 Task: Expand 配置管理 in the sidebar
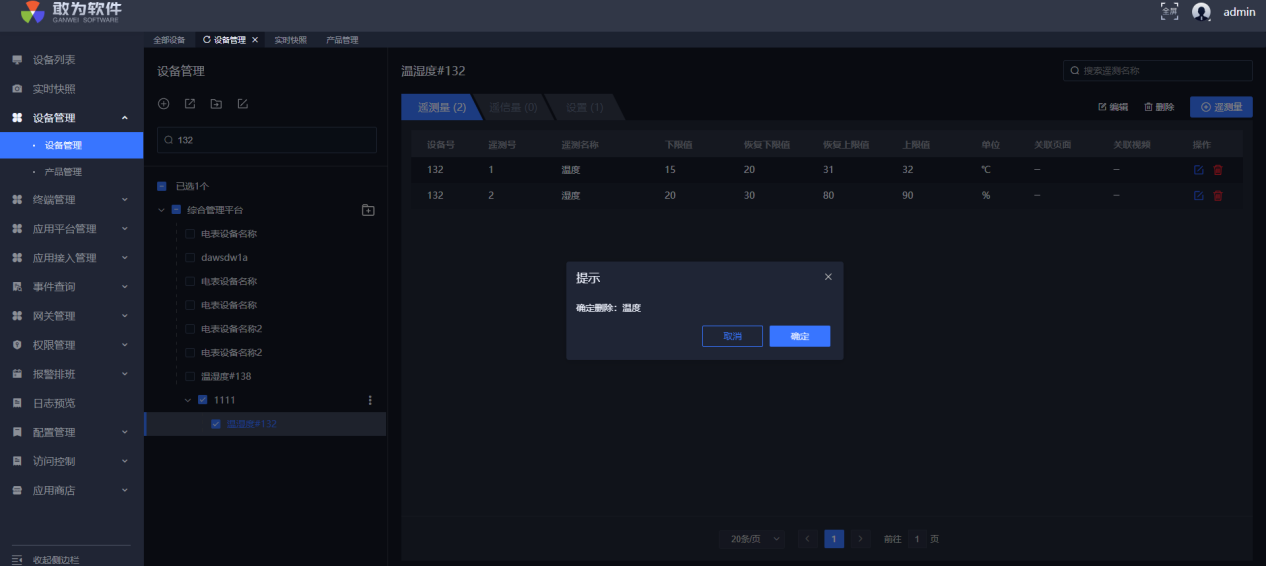pos(124,432)
